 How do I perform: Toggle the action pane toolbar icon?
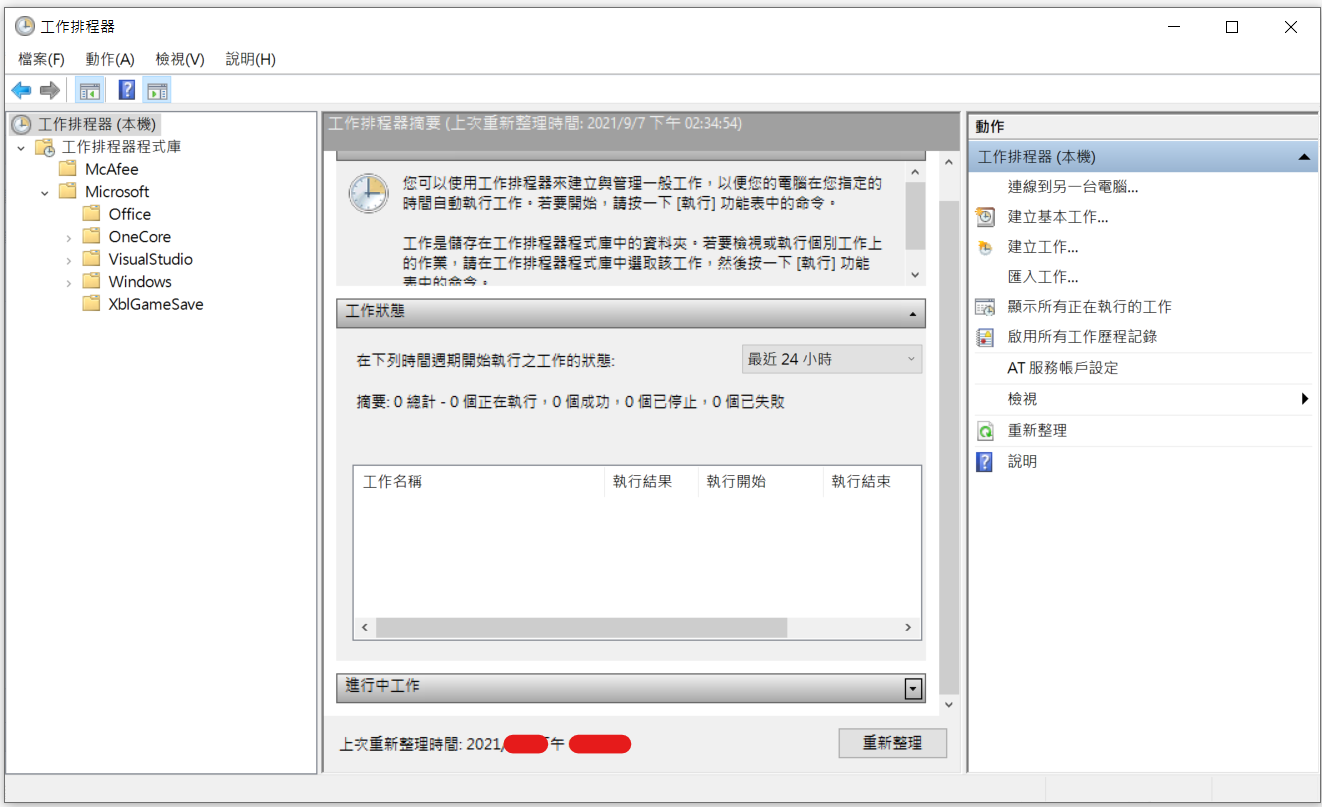pos(157,90)
